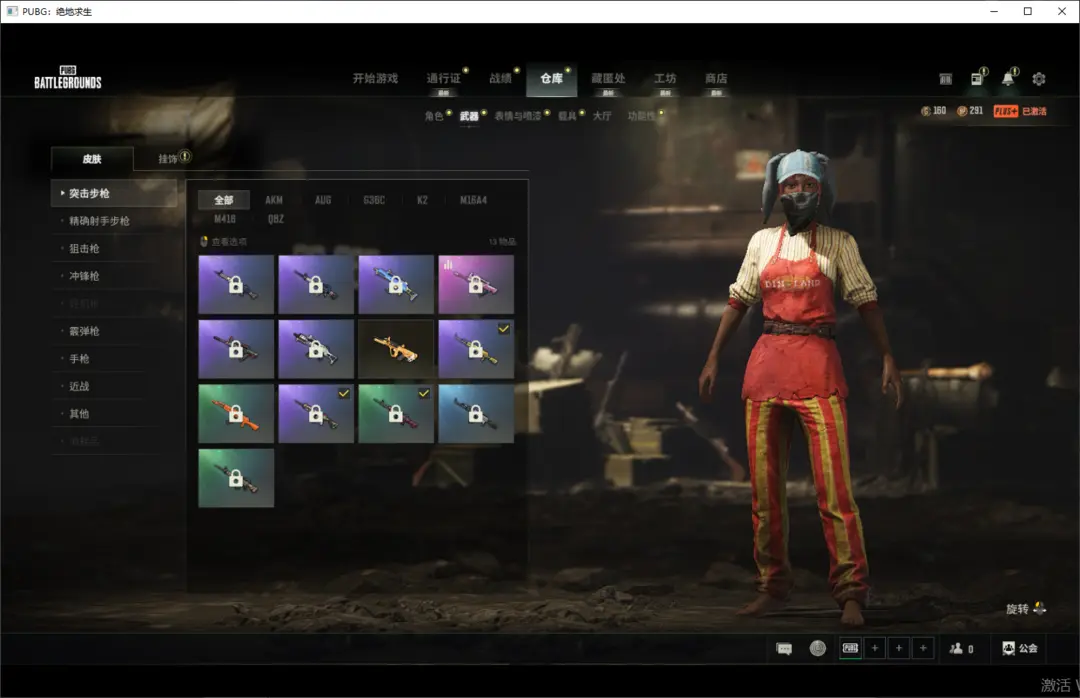Expand the 突击步枪 assault rifle category
This screenshot has width=1080, height=698.
pos(114,194)
